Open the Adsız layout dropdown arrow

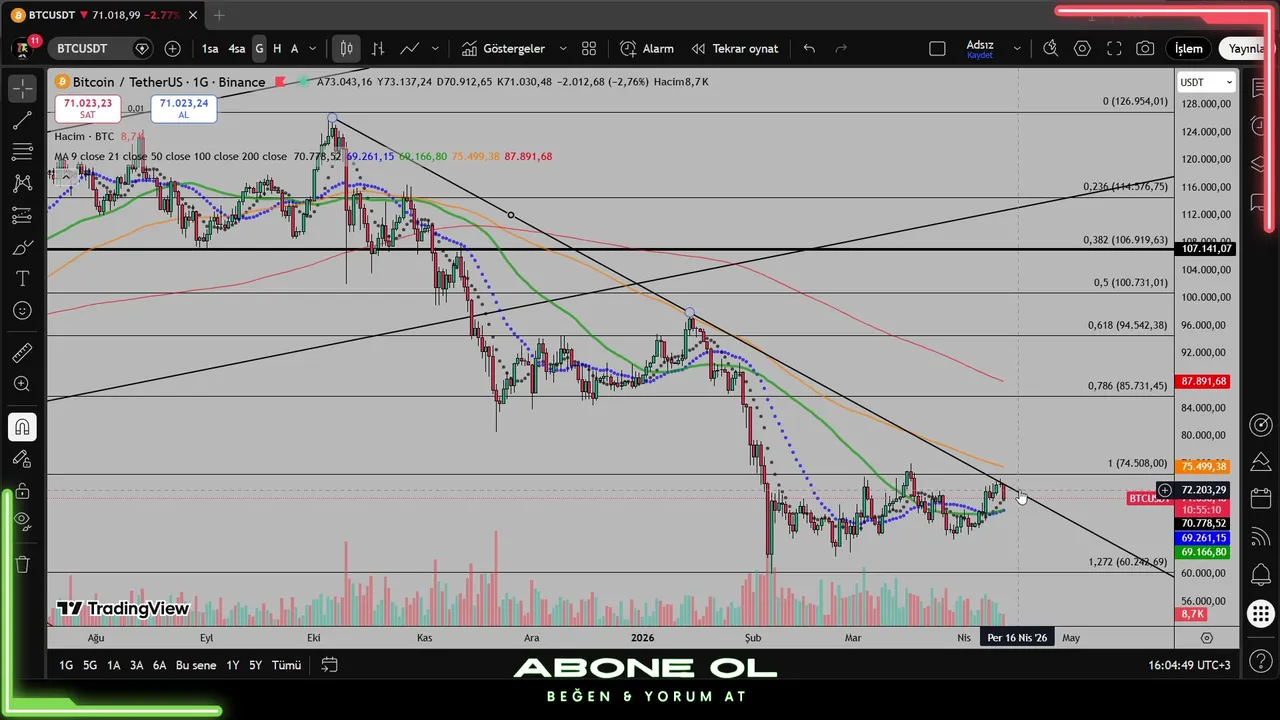tap(1017, 48)
